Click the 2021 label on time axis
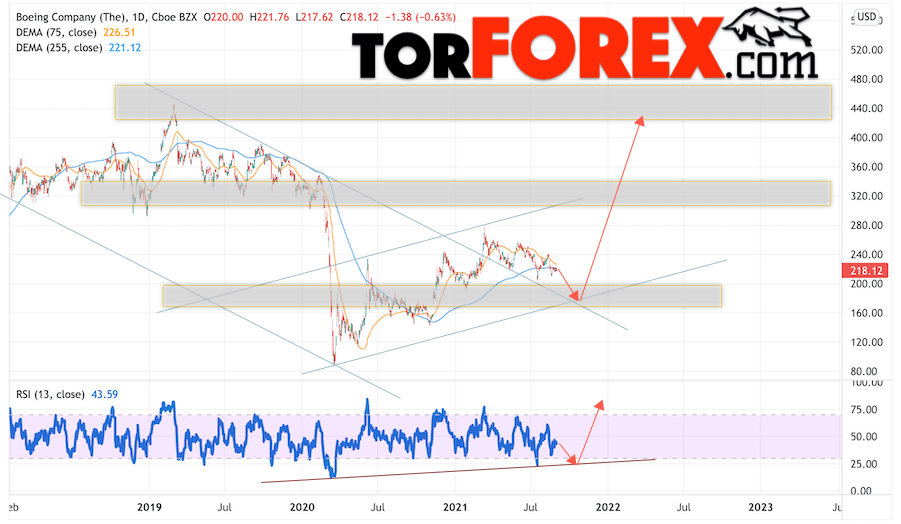Image resolution: width=901 pixels, height=524 pixels. point(455,507)
